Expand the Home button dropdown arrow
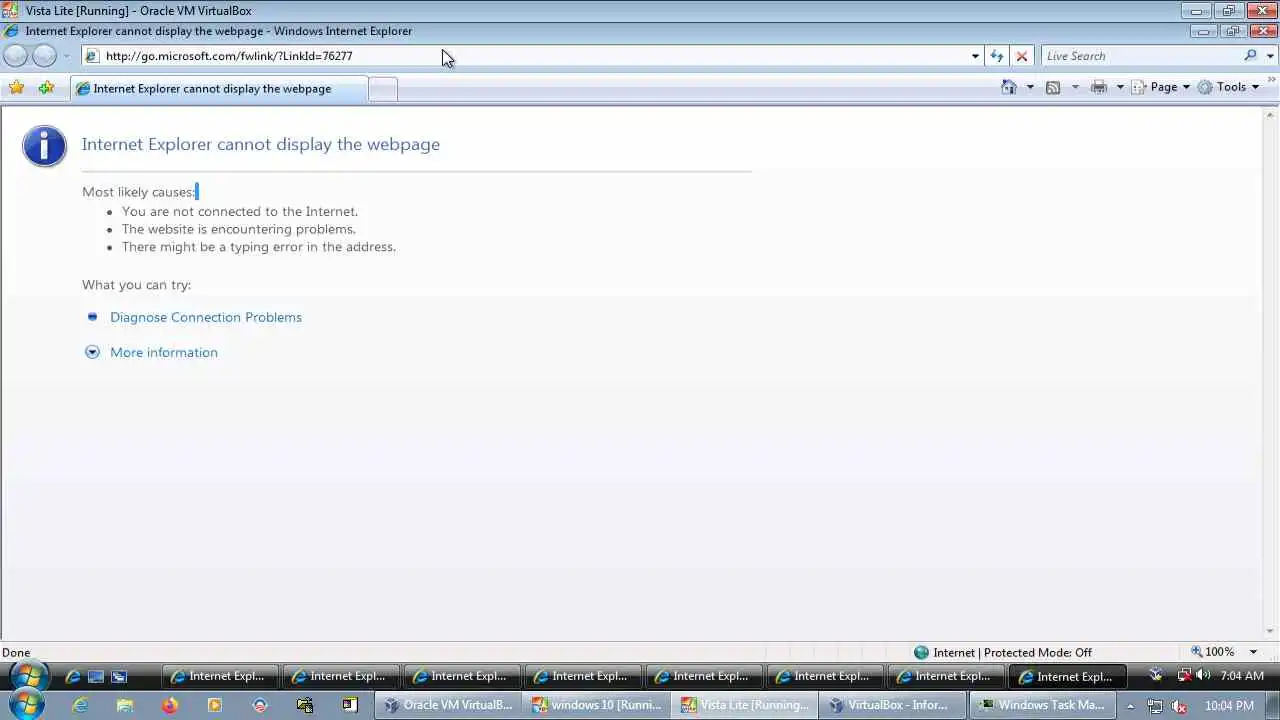The height and width of the screenshot is (720, 1280). 1030,87
